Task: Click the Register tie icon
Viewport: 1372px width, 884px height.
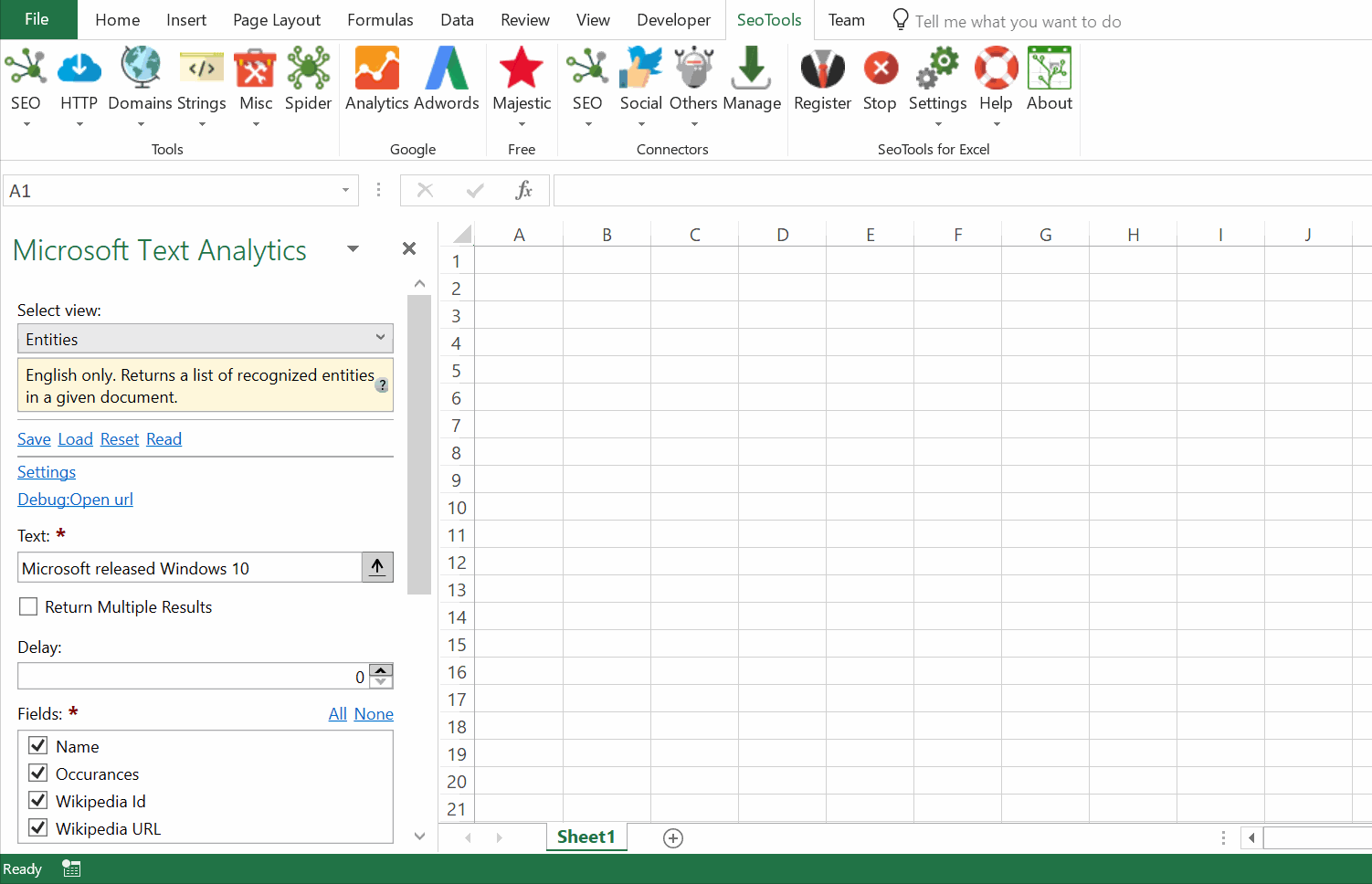Action: pos(822,68)
